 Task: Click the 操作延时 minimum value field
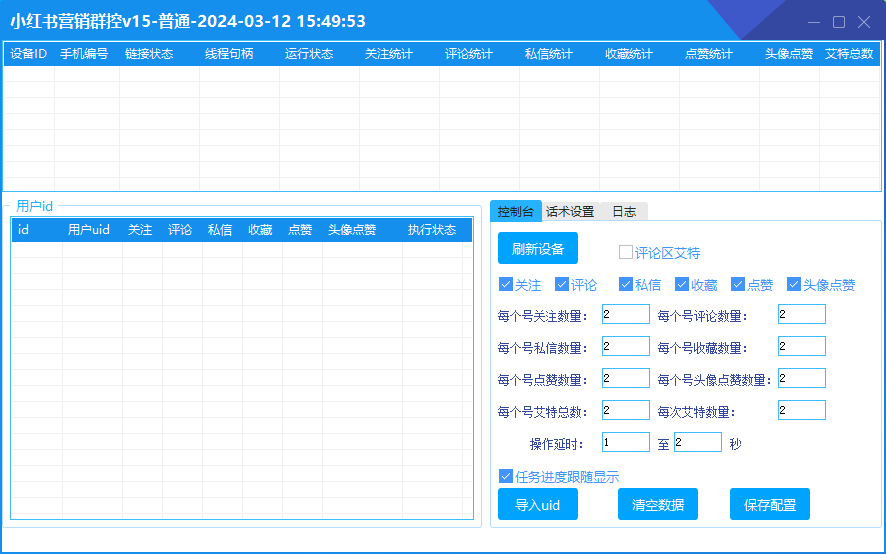click(x=626, y=443)
